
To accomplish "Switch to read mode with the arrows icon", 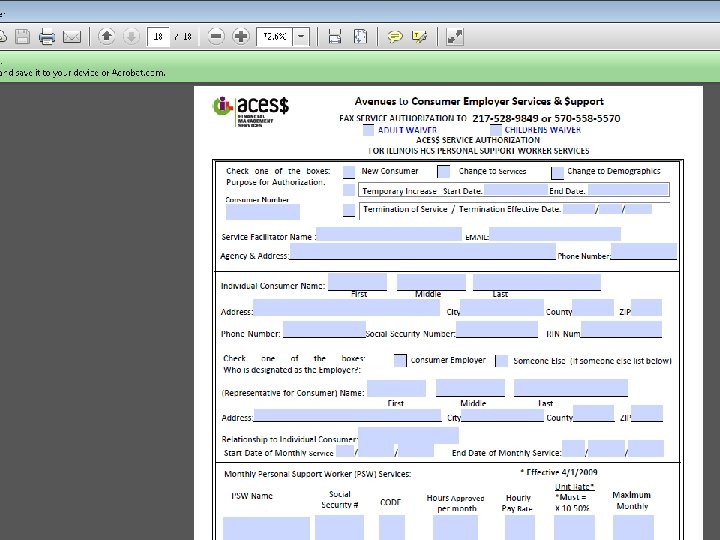I will pos(455,37).
